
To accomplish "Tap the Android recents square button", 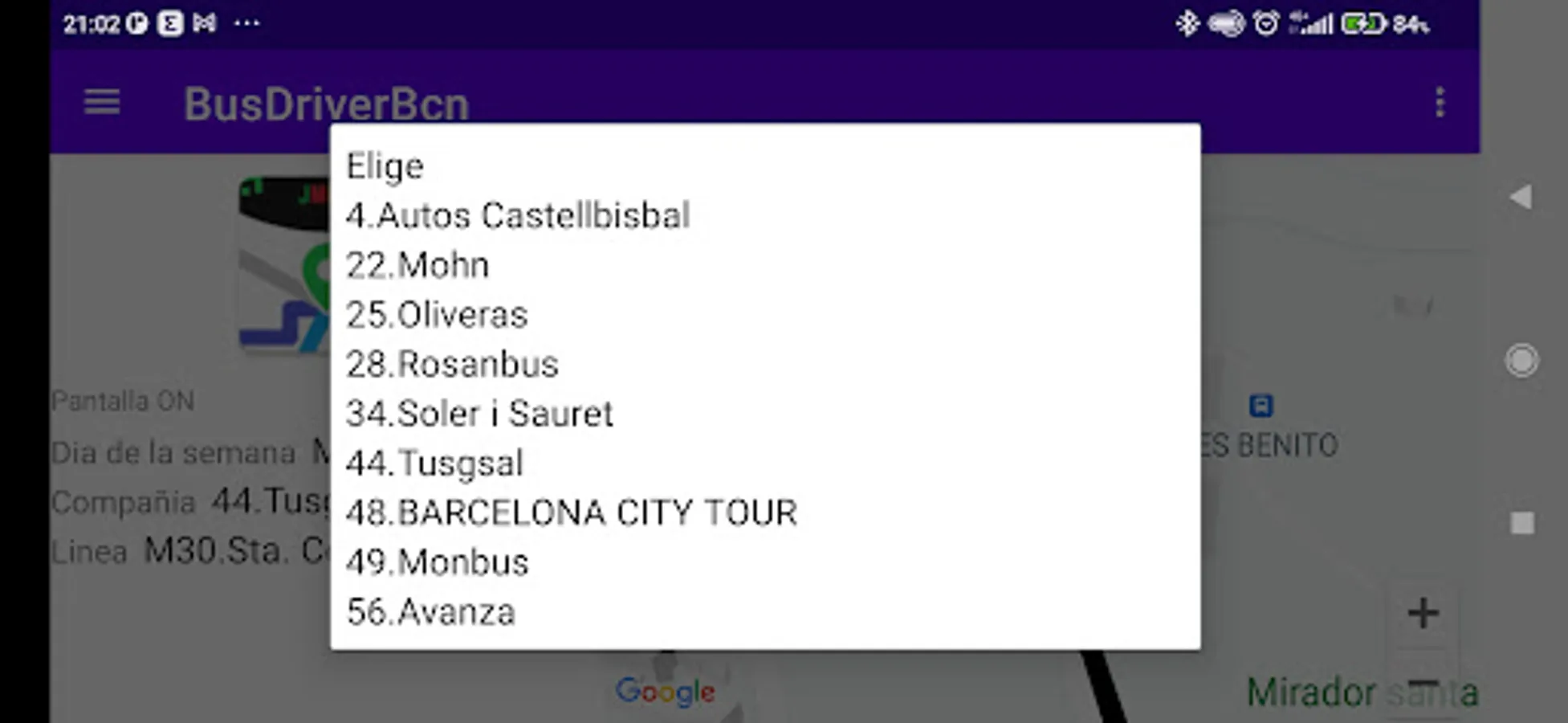I will (1522, 524).
